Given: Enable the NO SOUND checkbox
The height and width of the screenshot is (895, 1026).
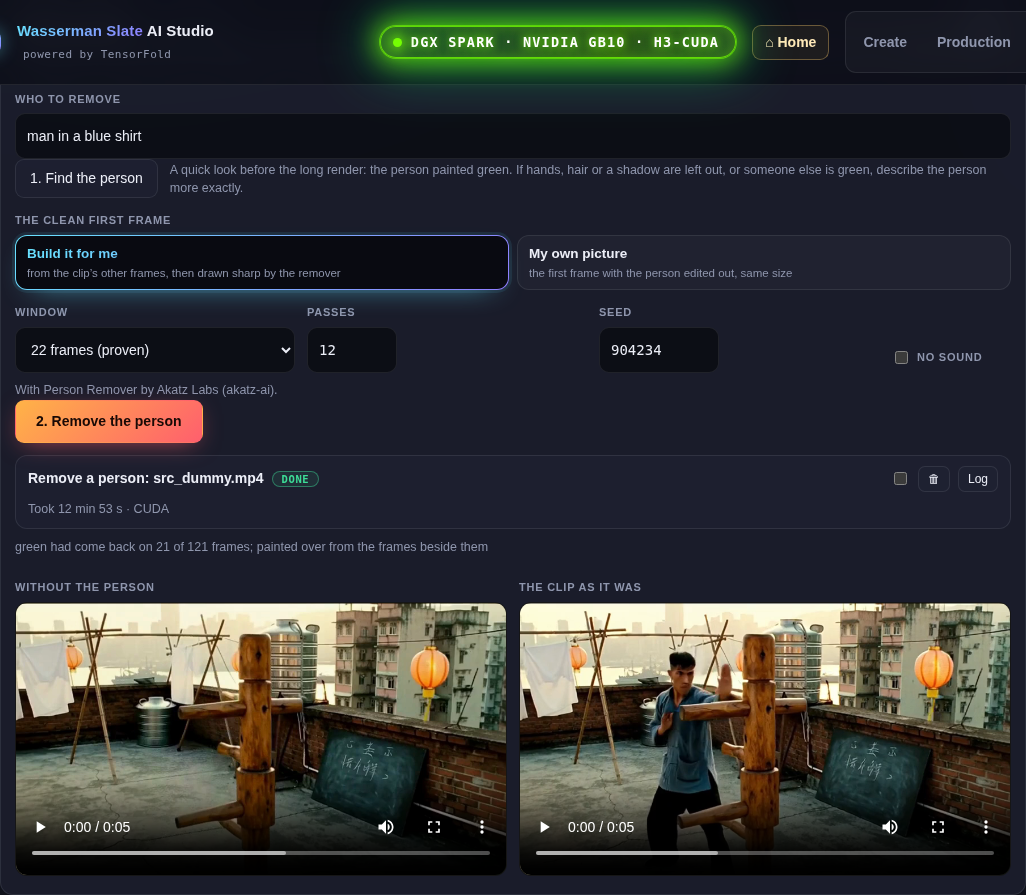Looking at the screenshot, I should click(x=901, y=357).
